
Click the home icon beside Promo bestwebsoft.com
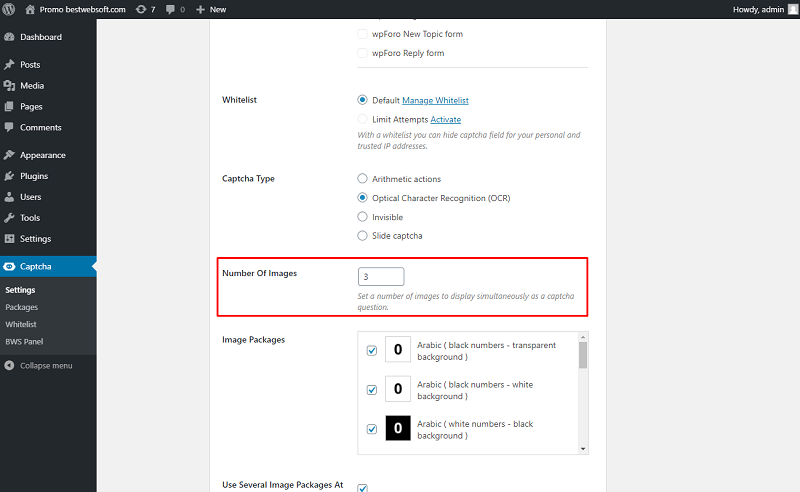(30, 9)
